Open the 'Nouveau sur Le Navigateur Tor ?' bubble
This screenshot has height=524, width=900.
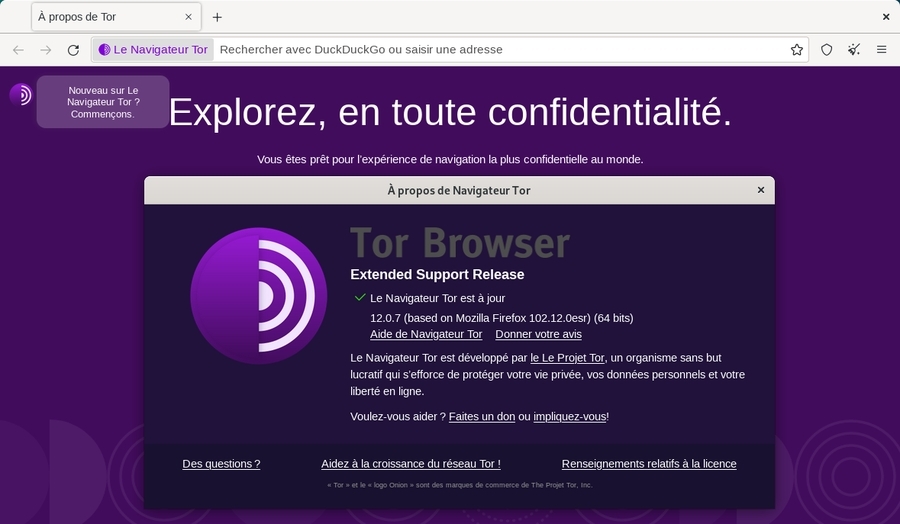[x=103, y=102]
